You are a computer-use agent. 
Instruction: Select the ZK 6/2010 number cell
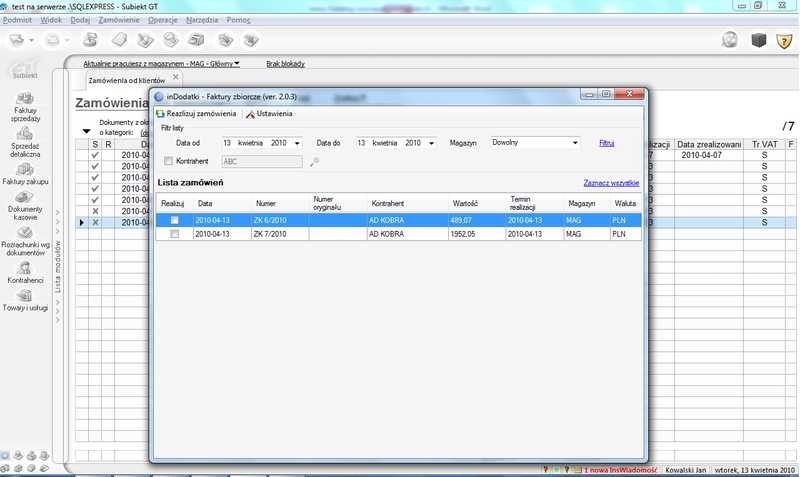(x=280, y=220)
